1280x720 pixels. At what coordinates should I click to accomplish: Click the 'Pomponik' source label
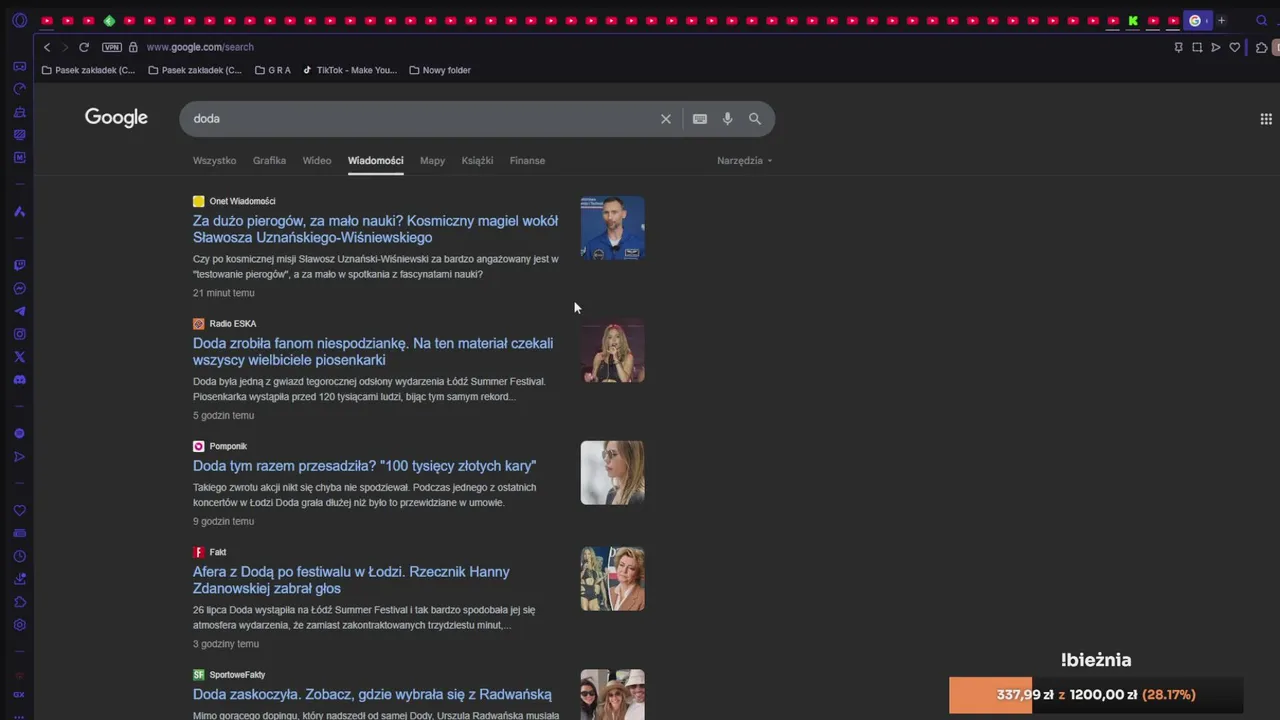[x=228, y=446]
